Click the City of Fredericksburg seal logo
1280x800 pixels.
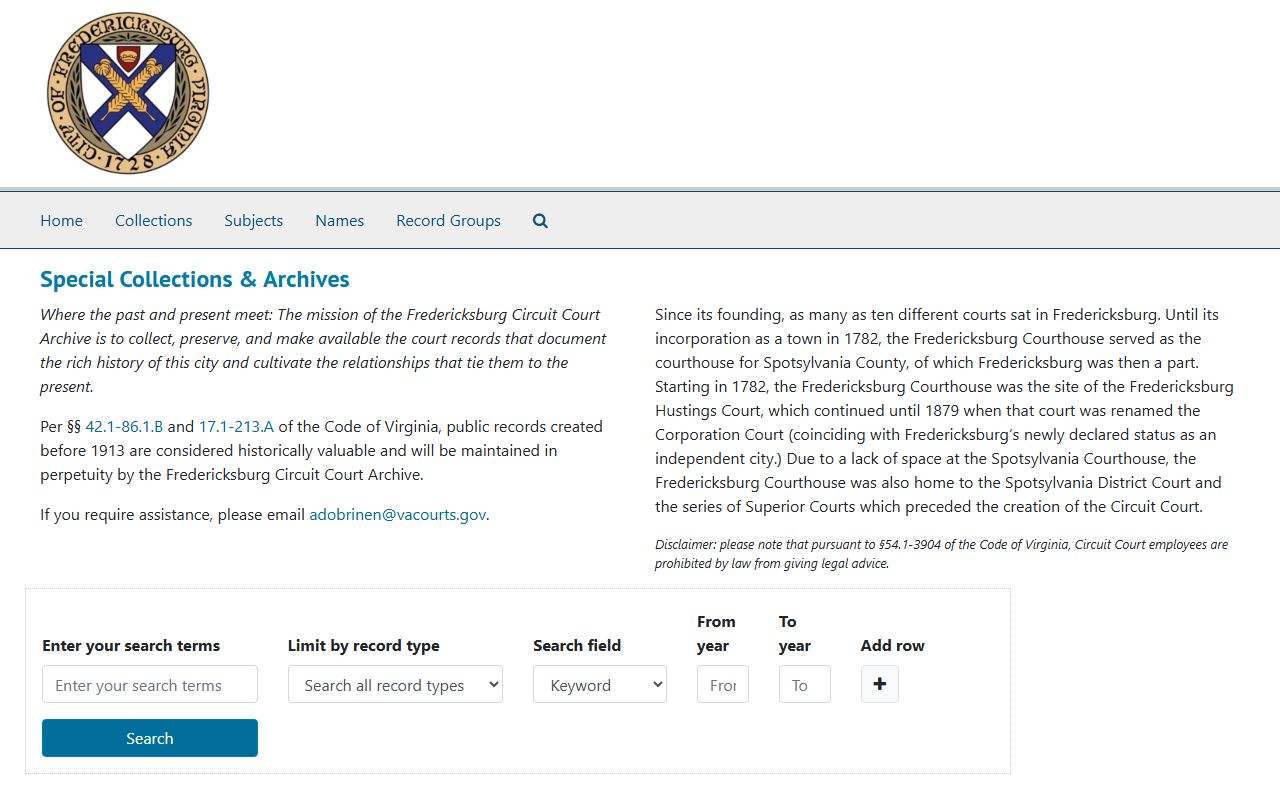click(x=128, y=93)
